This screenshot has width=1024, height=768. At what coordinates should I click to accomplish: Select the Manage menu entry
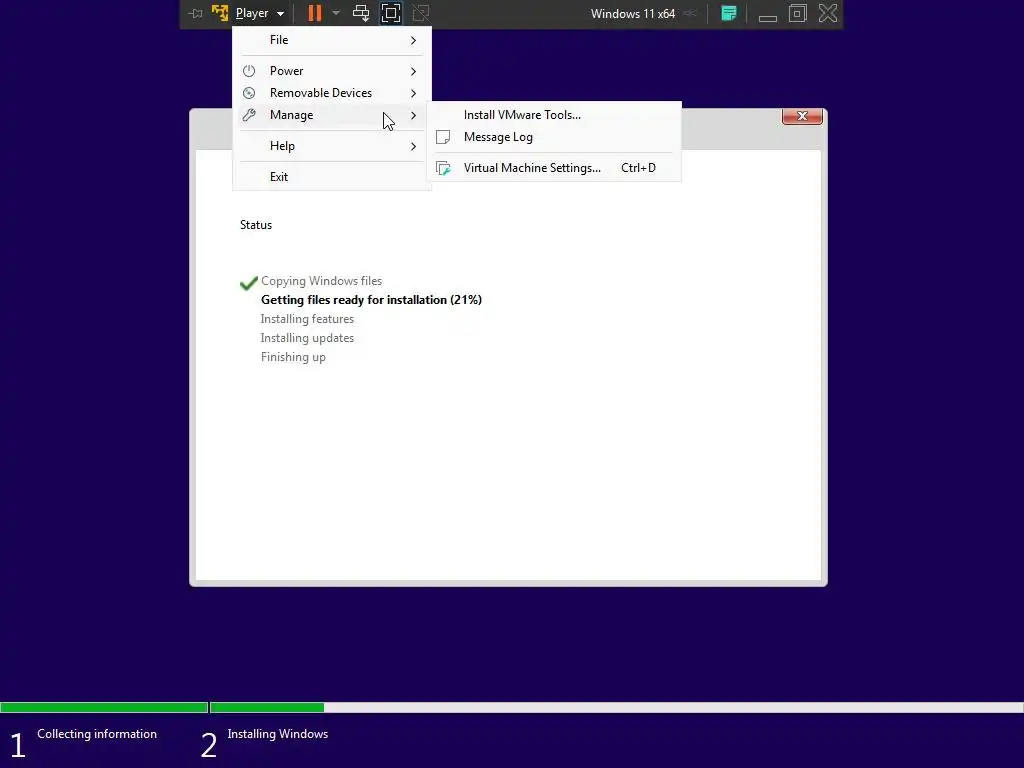tap(332, 115)
